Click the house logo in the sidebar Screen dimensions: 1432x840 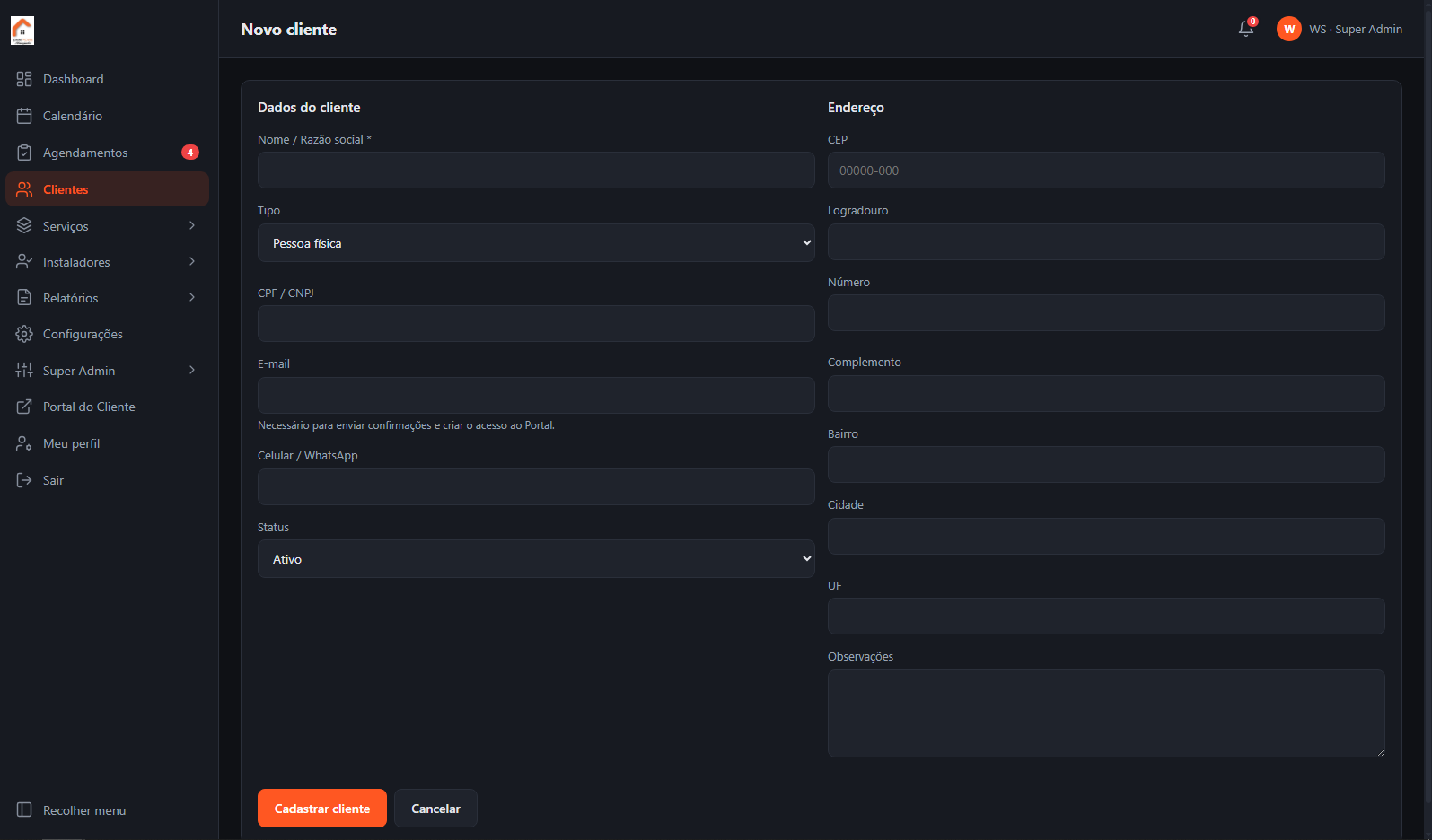(x=22, y=31)
